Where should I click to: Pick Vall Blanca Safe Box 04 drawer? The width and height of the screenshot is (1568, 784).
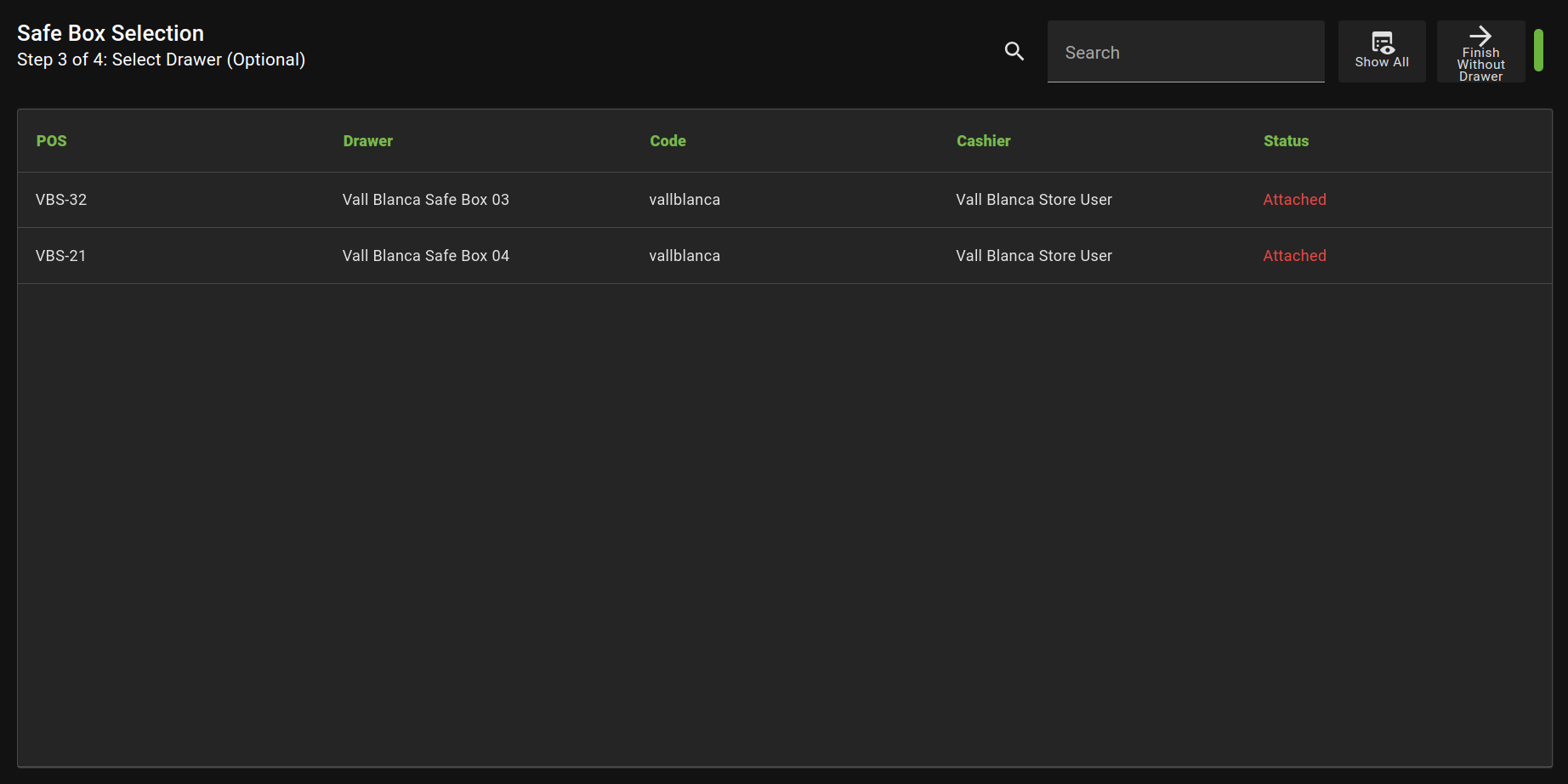coord(425,256)
